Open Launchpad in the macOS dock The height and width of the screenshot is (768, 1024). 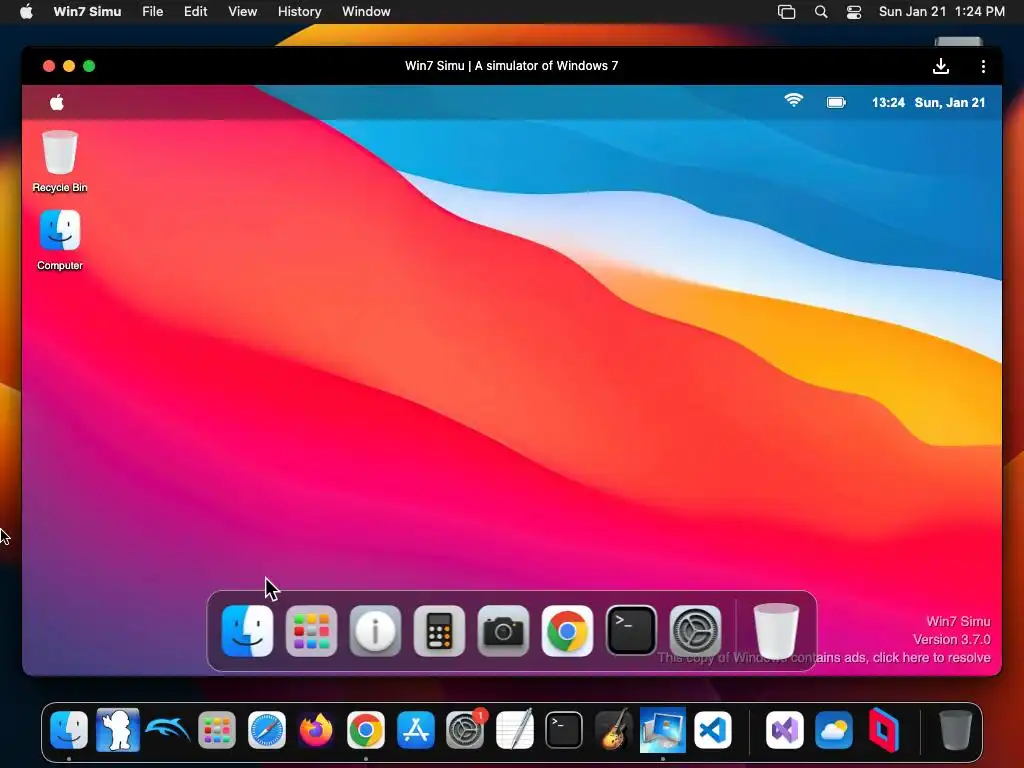click(217, 730)
